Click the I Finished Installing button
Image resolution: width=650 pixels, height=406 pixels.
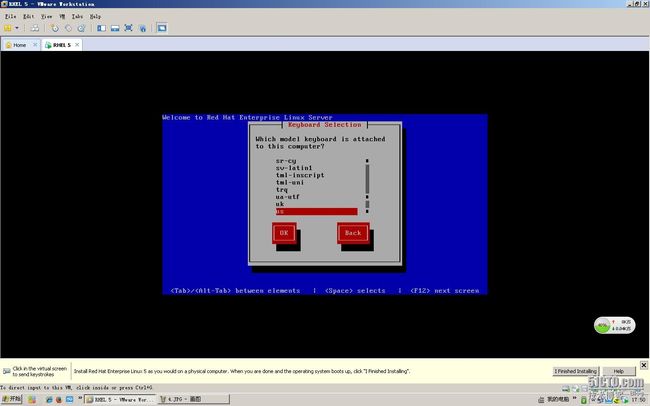pyautogui.click(x=576, y=371)
